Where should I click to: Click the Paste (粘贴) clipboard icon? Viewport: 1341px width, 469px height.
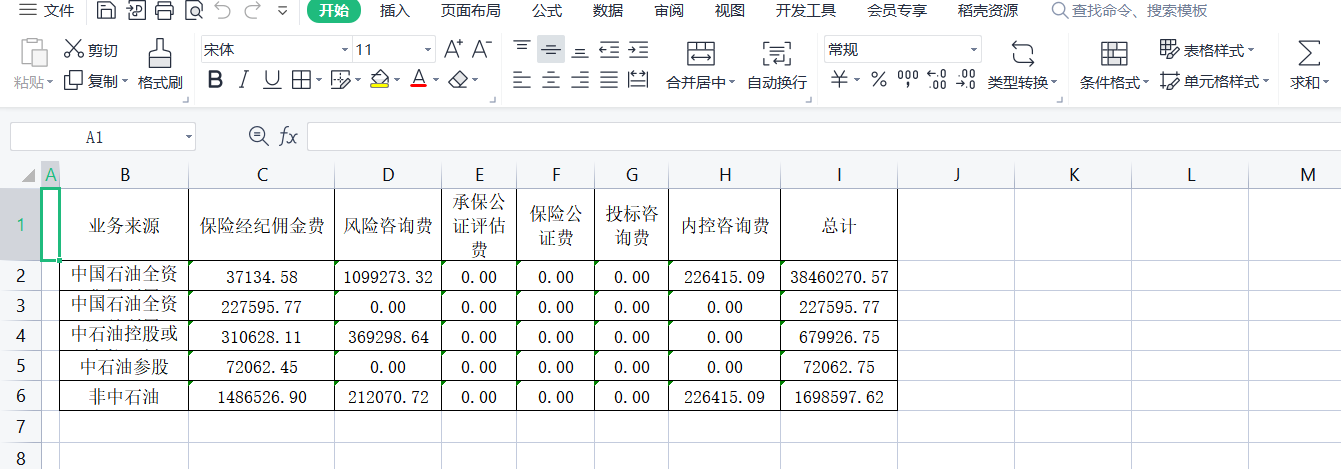tap(34, 54)
